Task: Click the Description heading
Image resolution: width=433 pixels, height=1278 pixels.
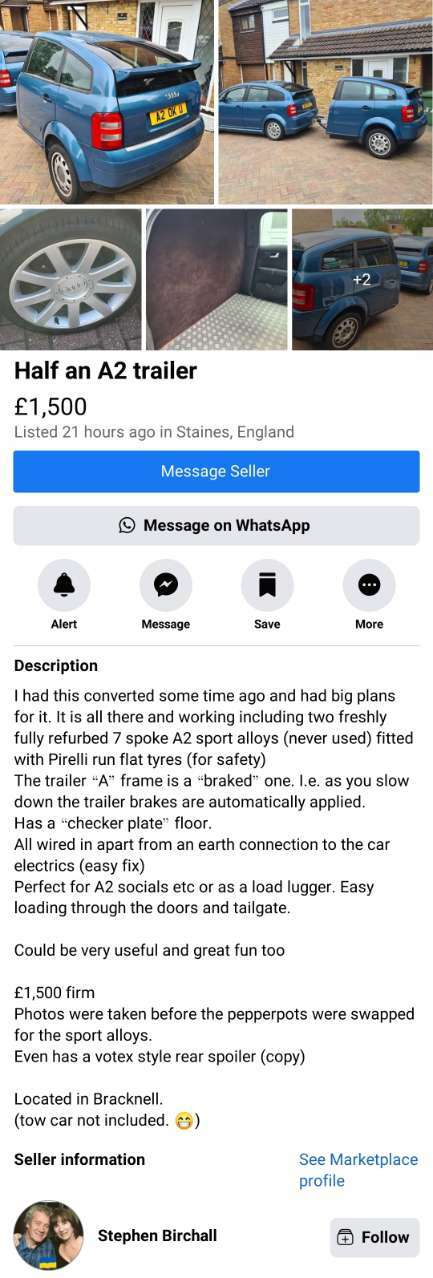Action: pyautogui.click(x=56, y=666)
